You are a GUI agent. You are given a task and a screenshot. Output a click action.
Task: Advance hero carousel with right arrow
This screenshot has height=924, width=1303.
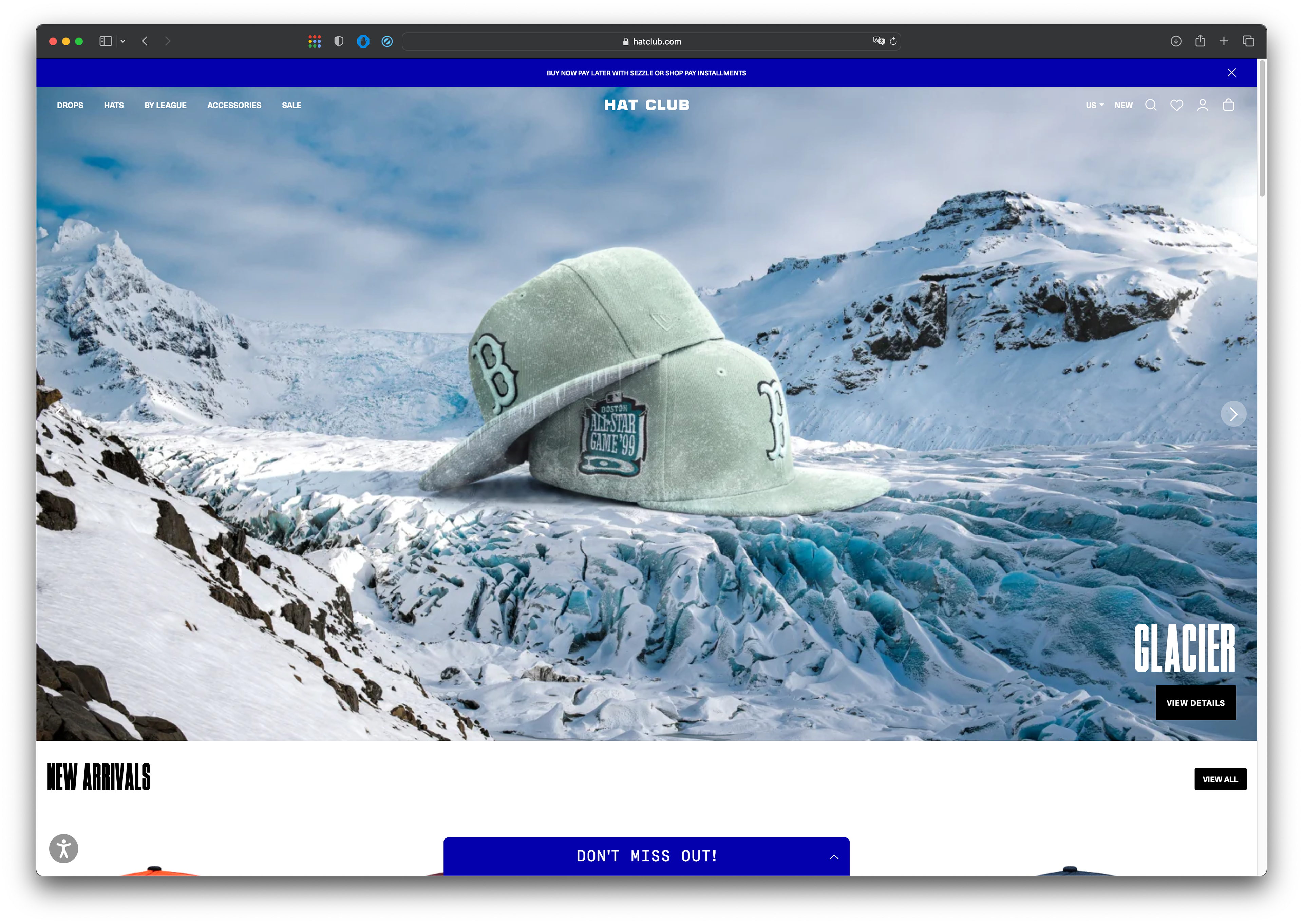click(1233, 414)
